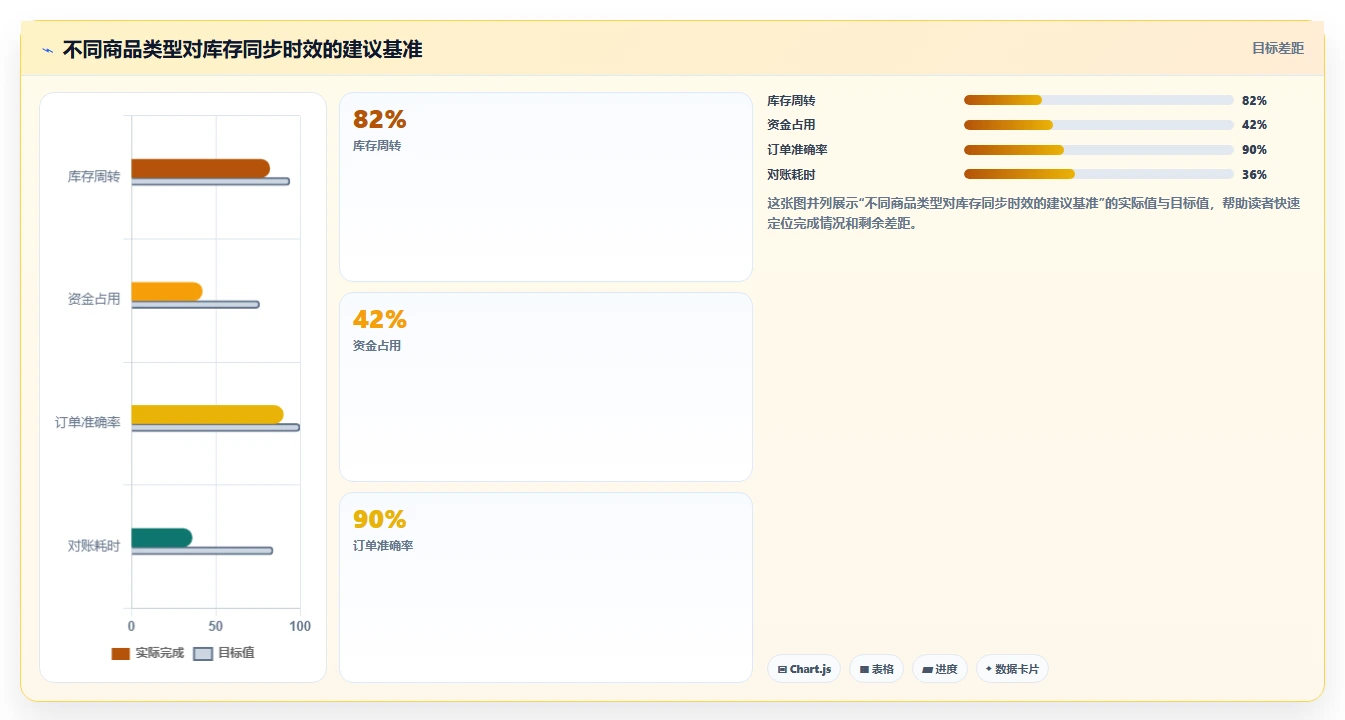1345x720 pixels.
Task: Click the gray target bar for 资金占用
Action: [195, 304]
